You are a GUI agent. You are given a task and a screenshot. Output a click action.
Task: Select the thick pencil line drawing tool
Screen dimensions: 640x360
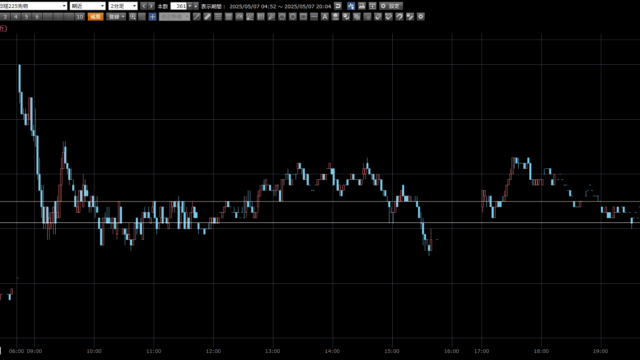[x=207, y=17]
